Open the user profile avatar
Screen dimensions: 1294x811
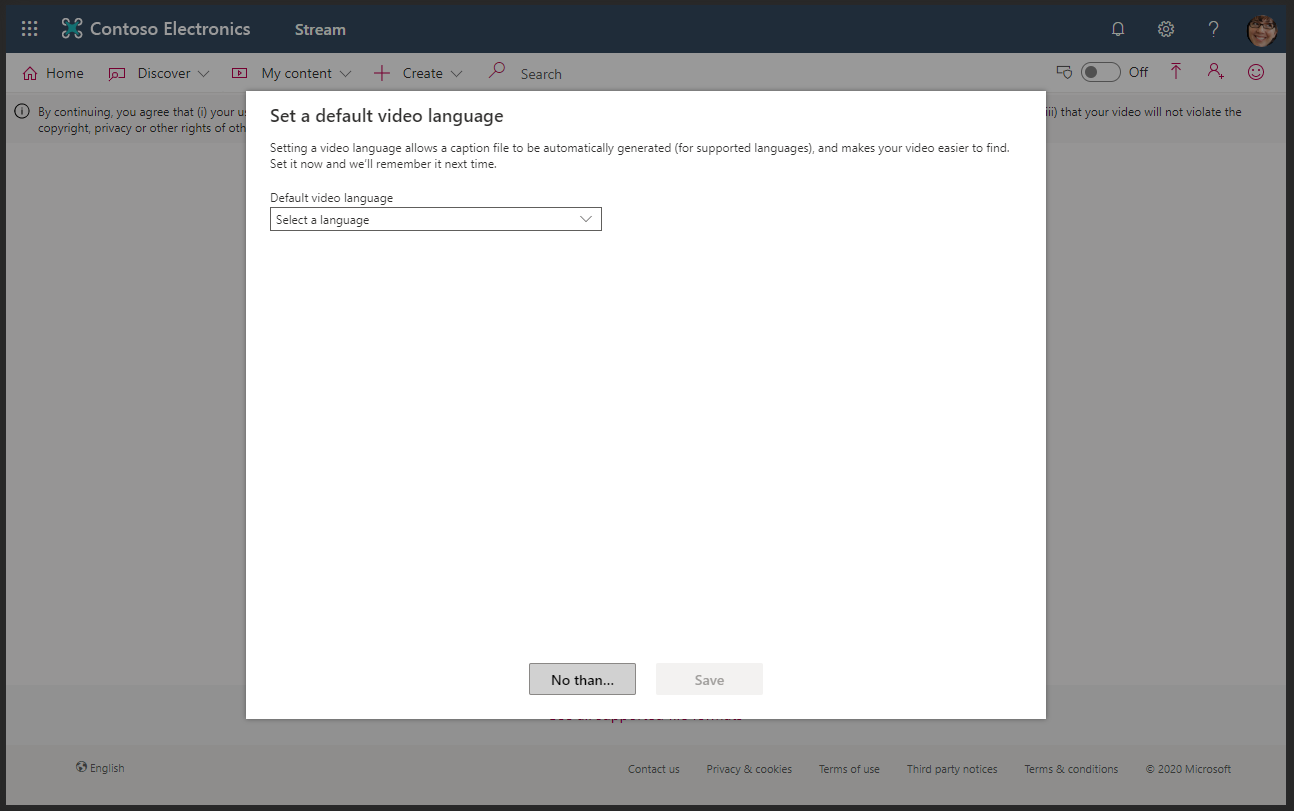pos(1262,30)
